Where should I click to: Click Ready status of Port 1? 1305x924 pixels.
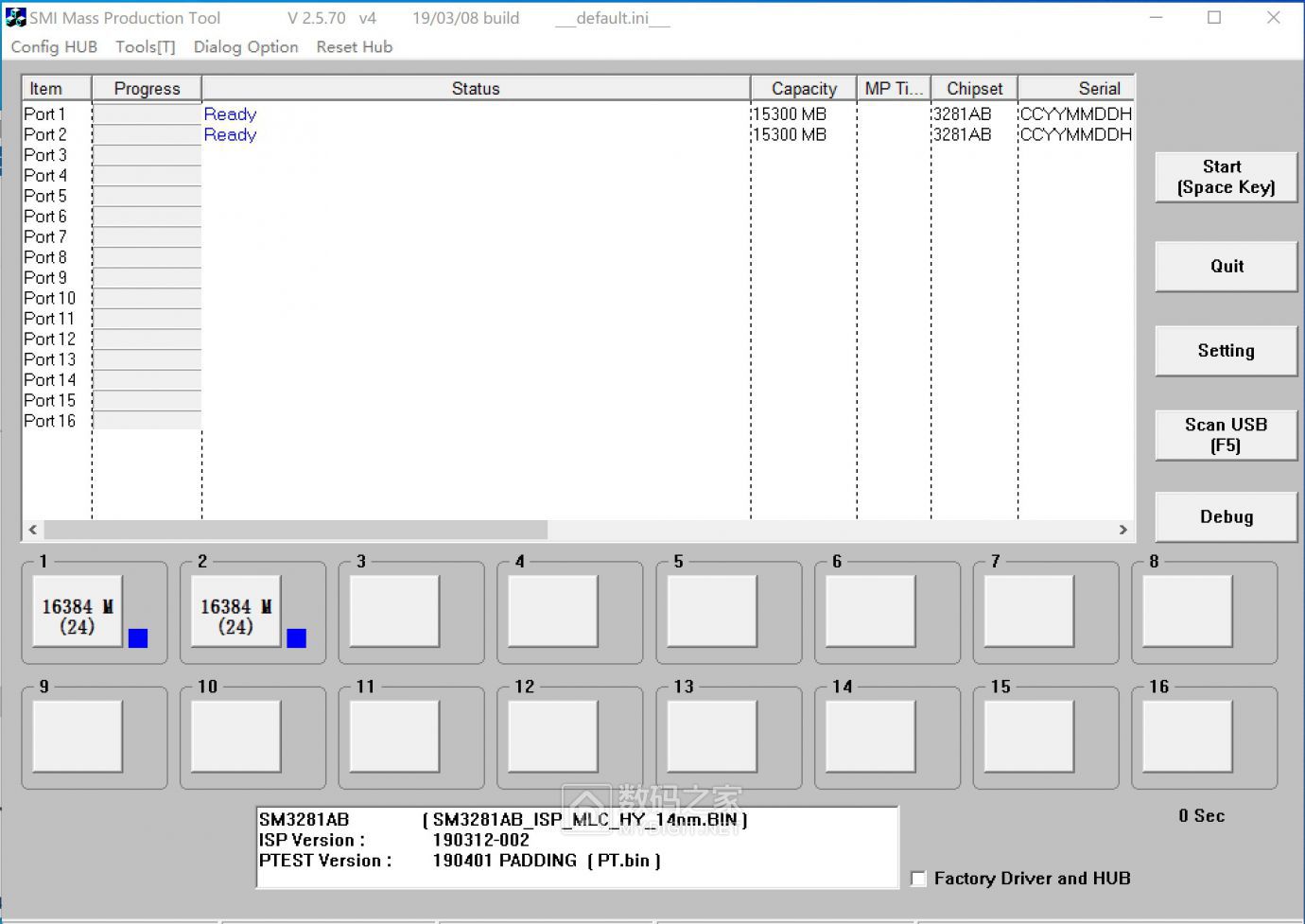[x=230, y=114]
